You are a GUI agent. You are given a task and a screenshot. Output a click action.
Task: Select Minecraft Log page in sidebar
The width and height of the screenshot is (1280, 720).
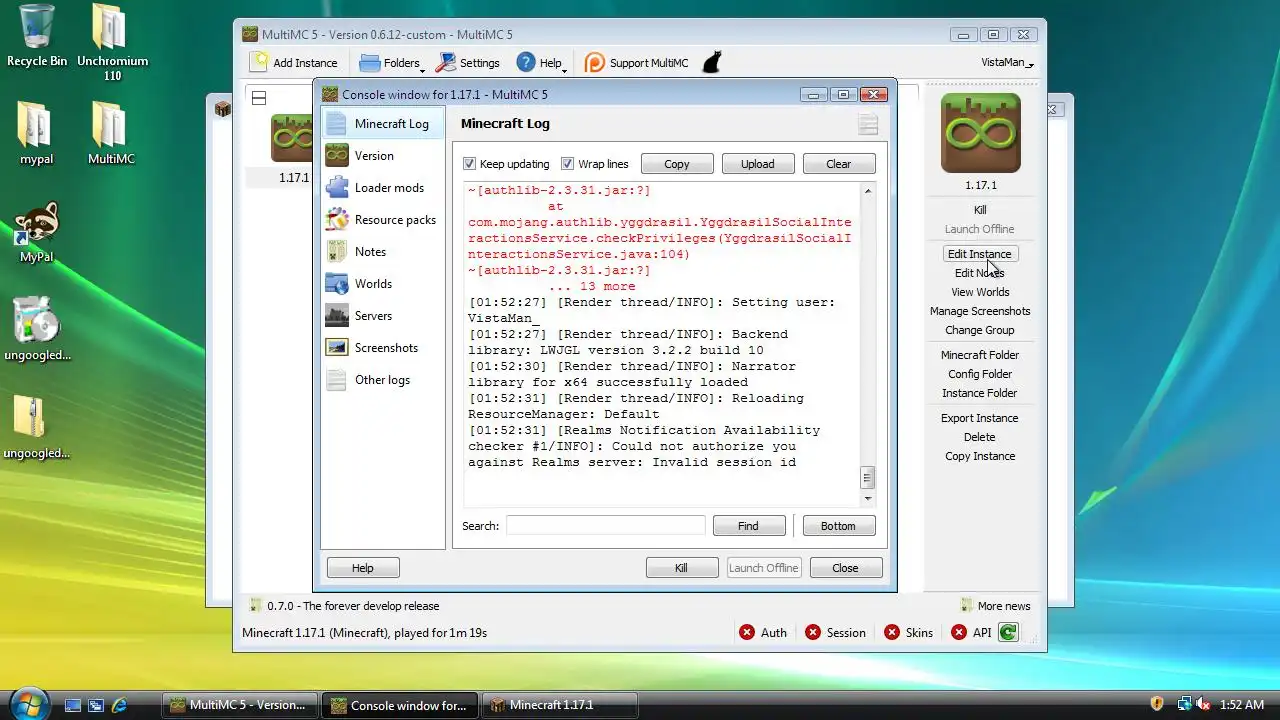383,124
